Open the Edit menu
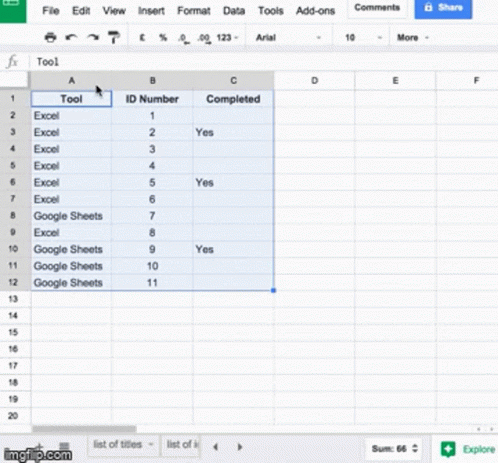The height and width of the screenshot is (463, 498). tap(81, 11)
